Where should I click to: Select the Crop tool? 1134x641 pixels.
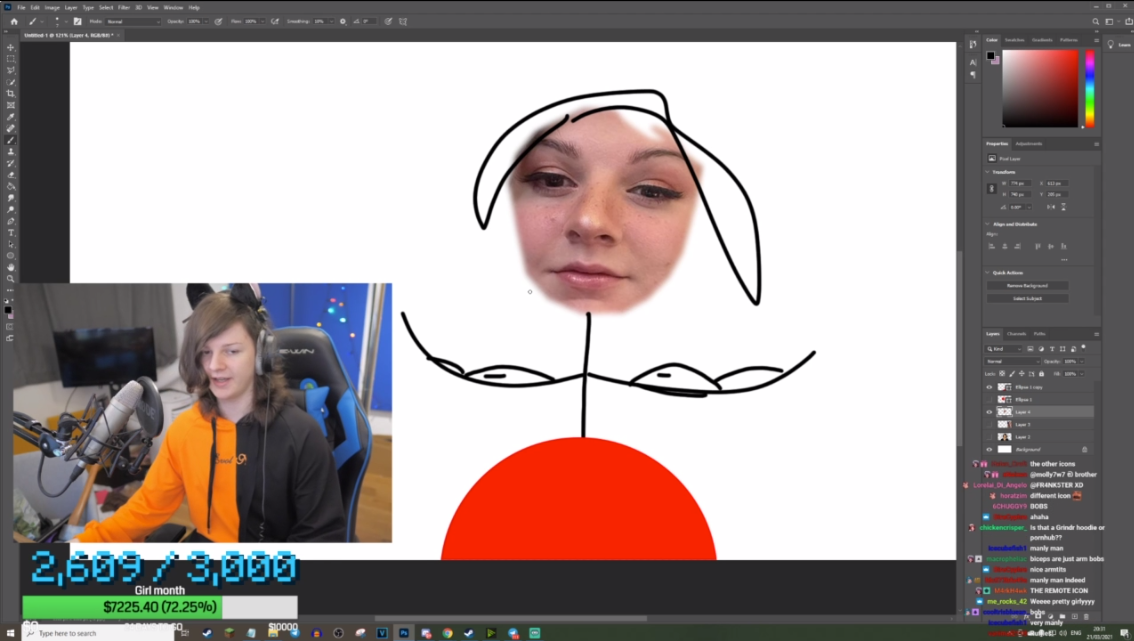click(x=10, y=93)
